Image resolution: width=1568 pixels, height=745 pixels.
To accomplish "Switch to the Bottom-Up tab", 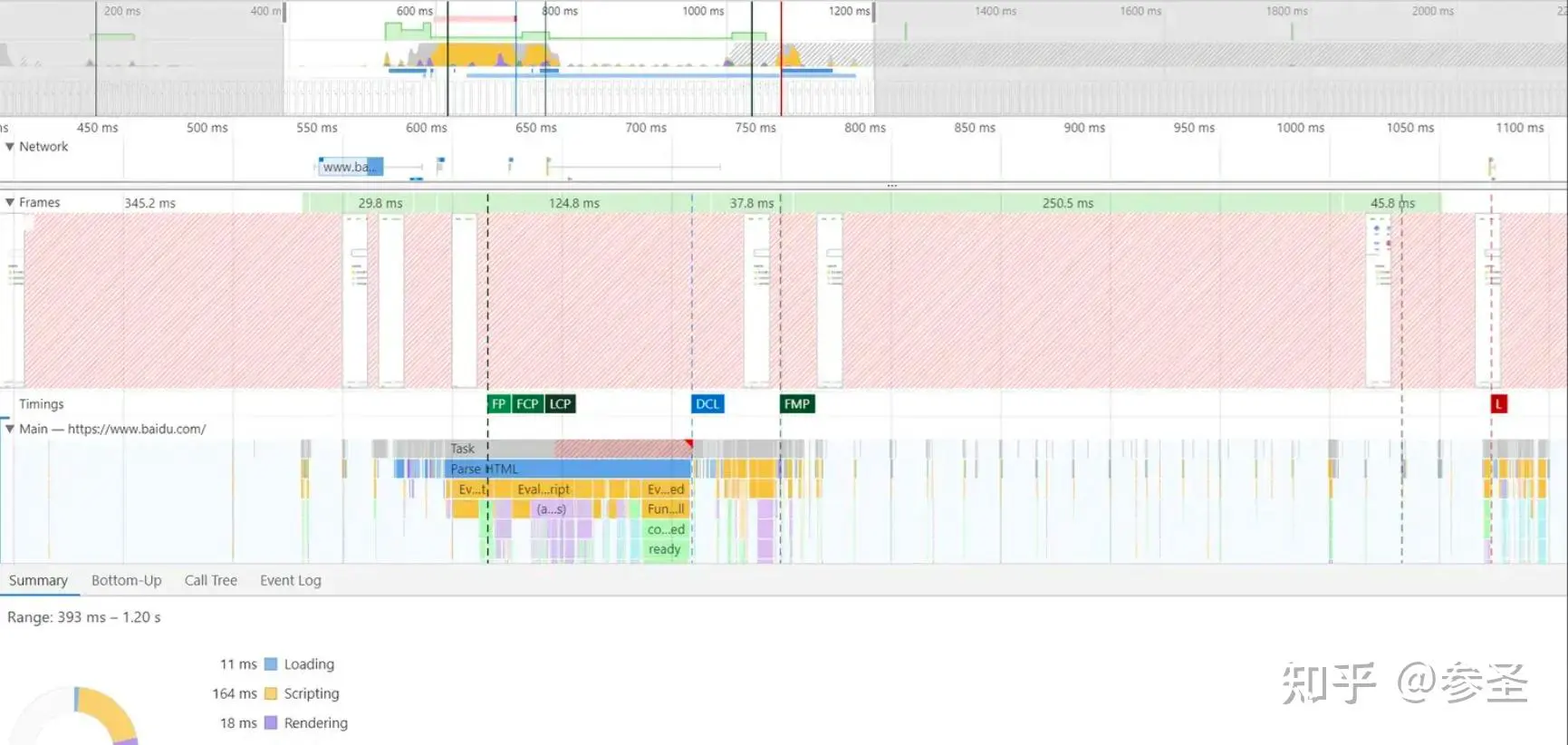I will point(126,581).
